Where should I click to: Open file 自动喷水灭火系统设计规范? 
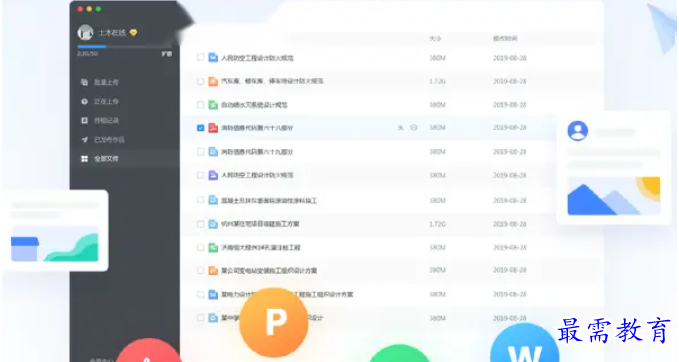(254, 104)
